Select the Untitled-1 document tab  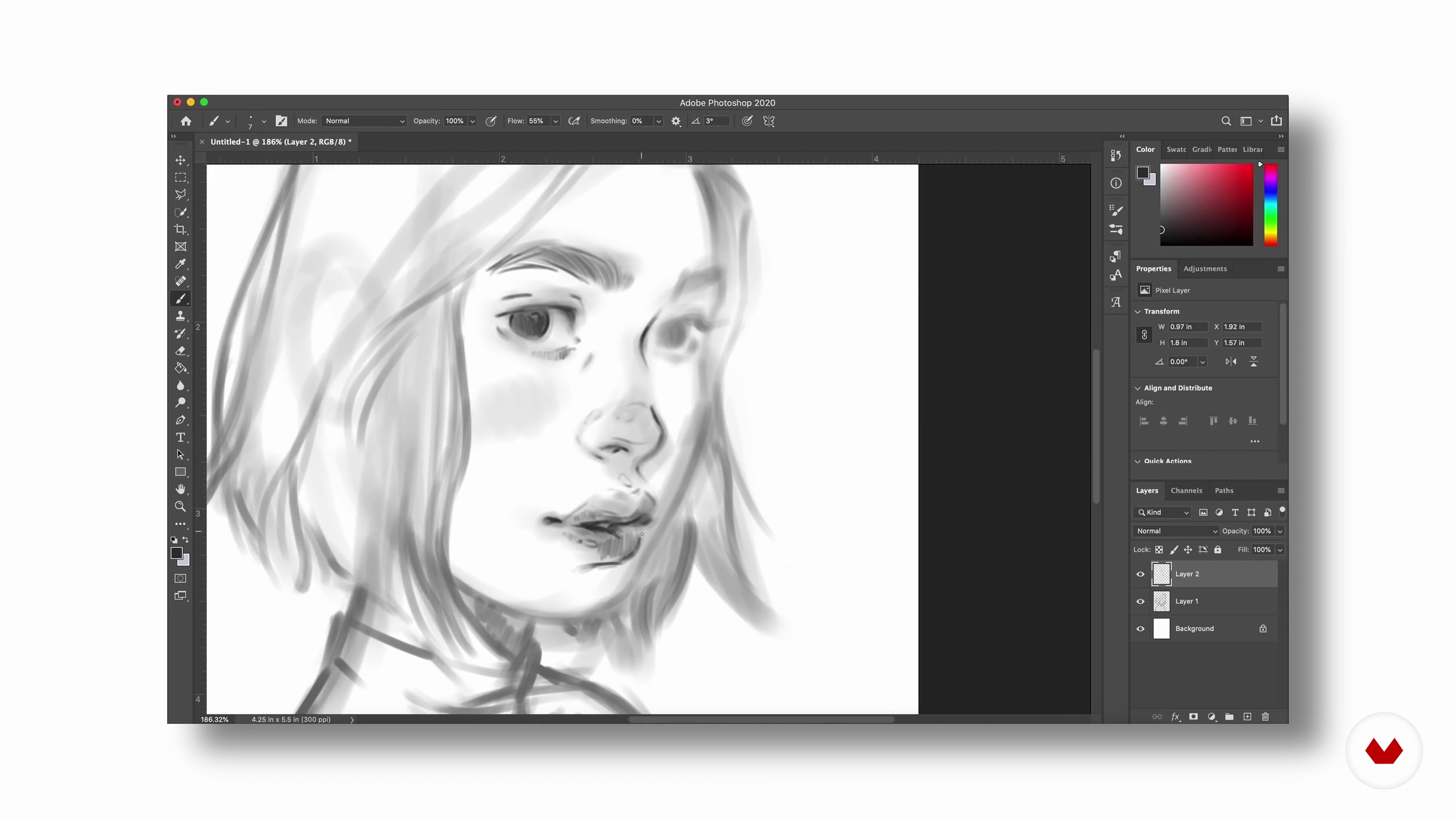(281, 142)
